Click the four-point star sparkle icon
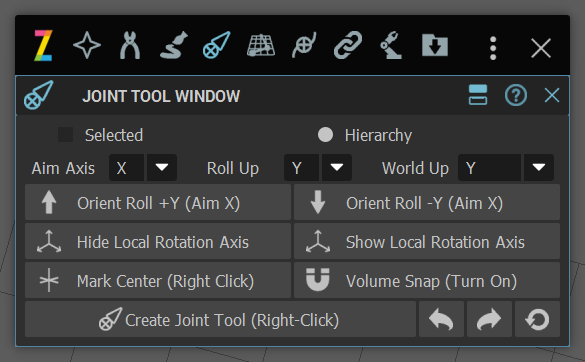The height and width of the screenshot is (362, 585). (87, 45)
